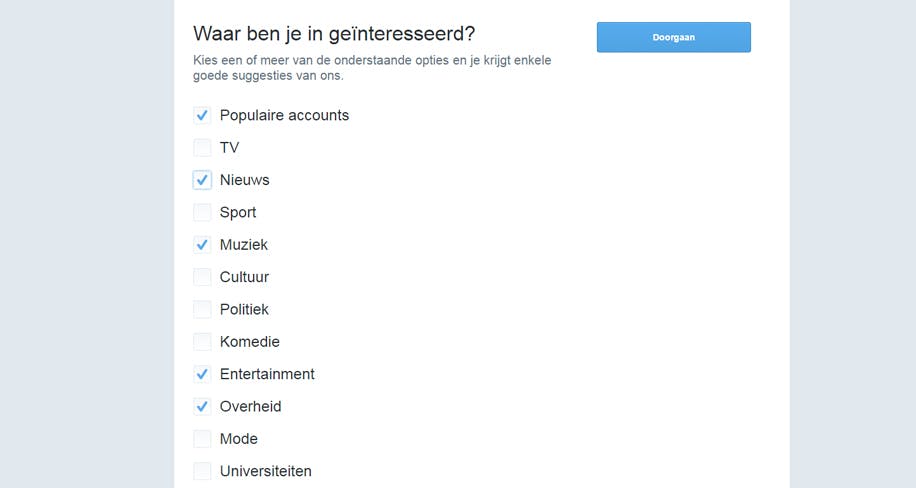This screenshot has height=488, width=916.
Task: Select the Politiek checkbox
Action: (202, 310)
